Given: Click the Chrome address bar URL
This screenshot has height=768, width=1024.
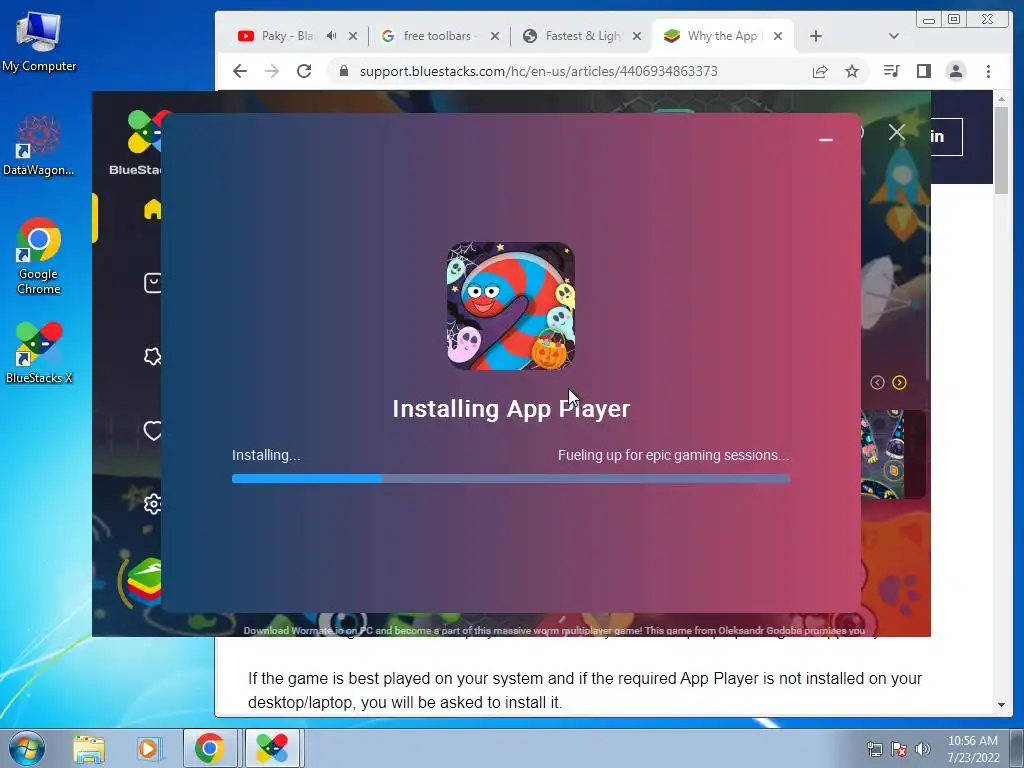Looking at the screenshot, I should [538, 71].
